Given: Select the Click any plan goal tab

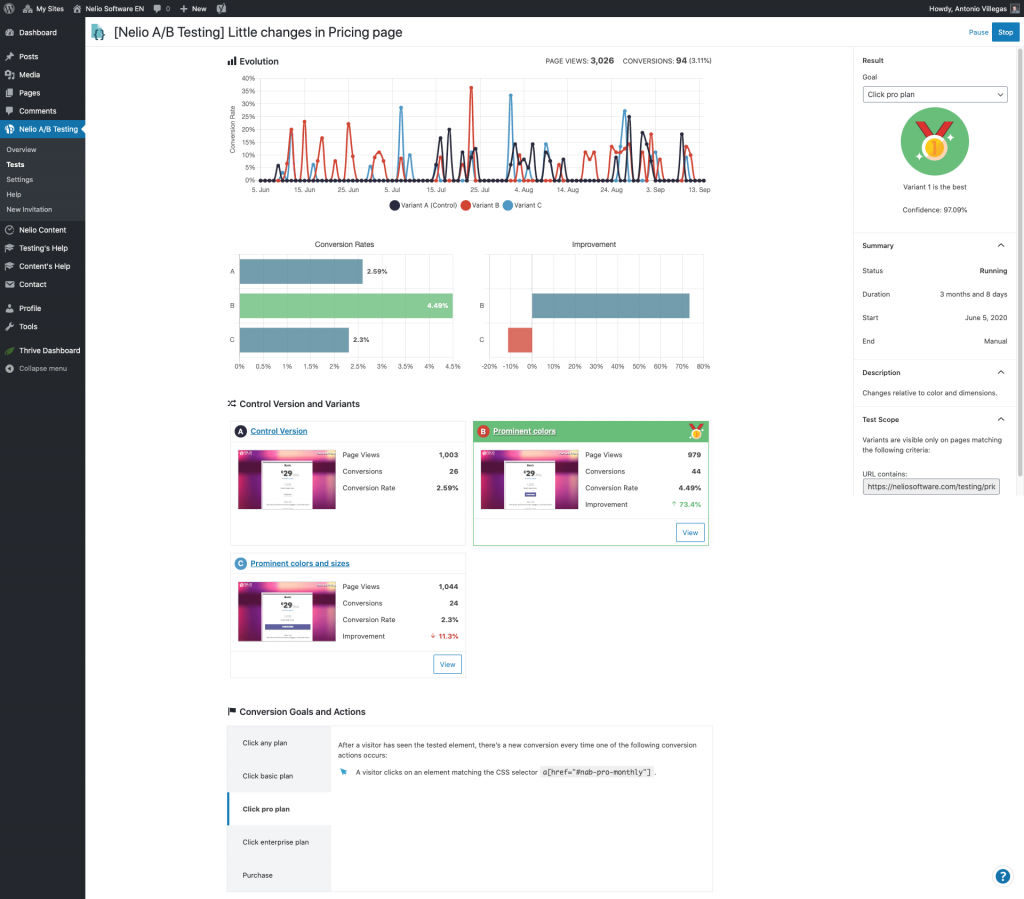Looking at the screenshot, I should click(279, 743).
